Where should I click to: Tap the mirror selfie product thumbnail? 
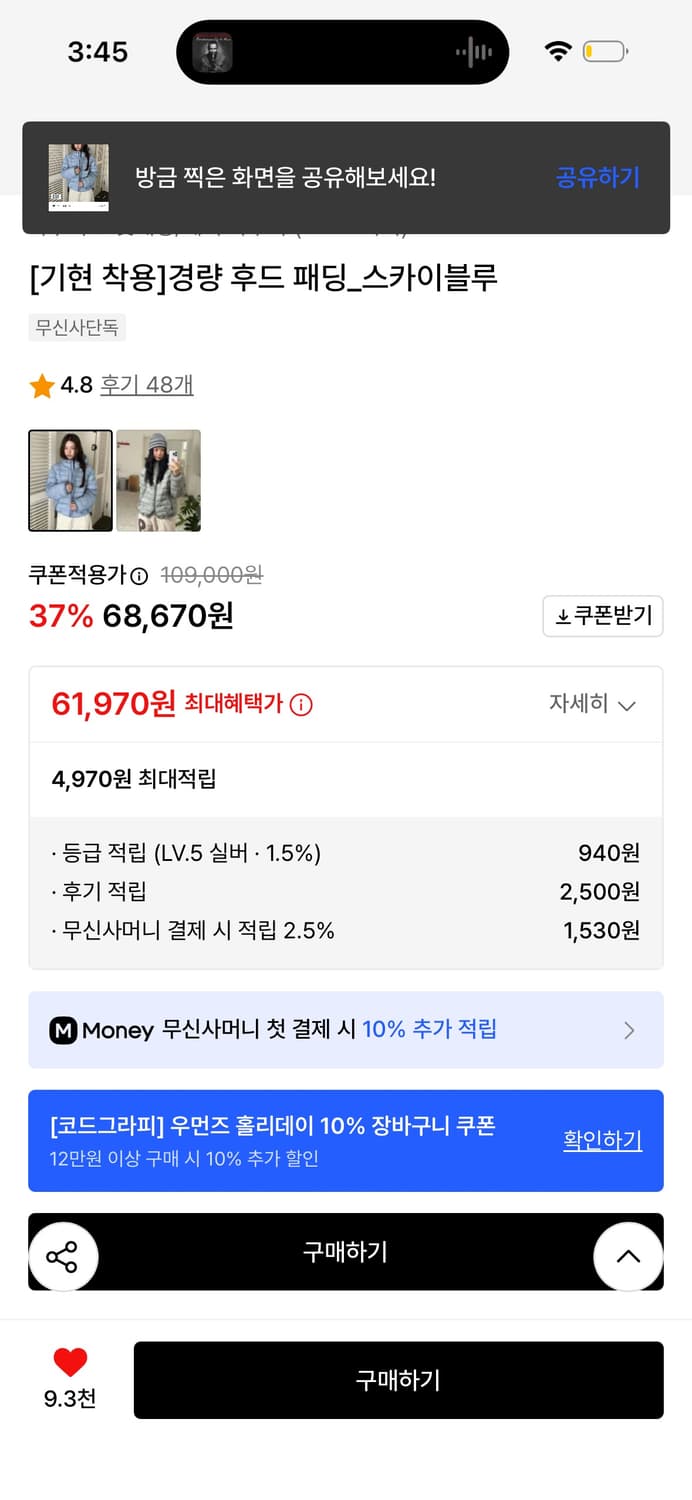158,480
